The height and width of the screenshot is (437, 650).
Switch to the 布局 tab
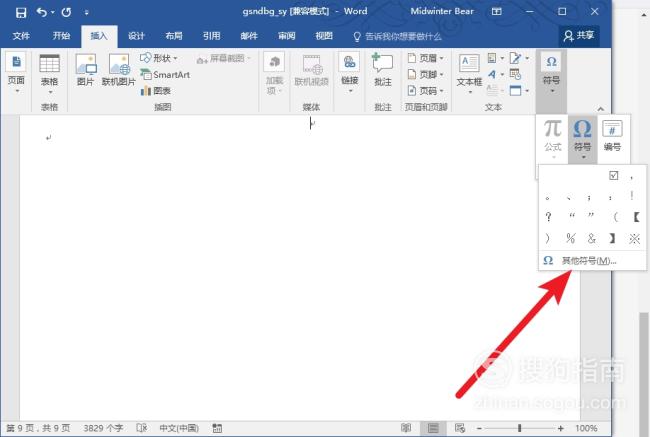tap(174, 36)
